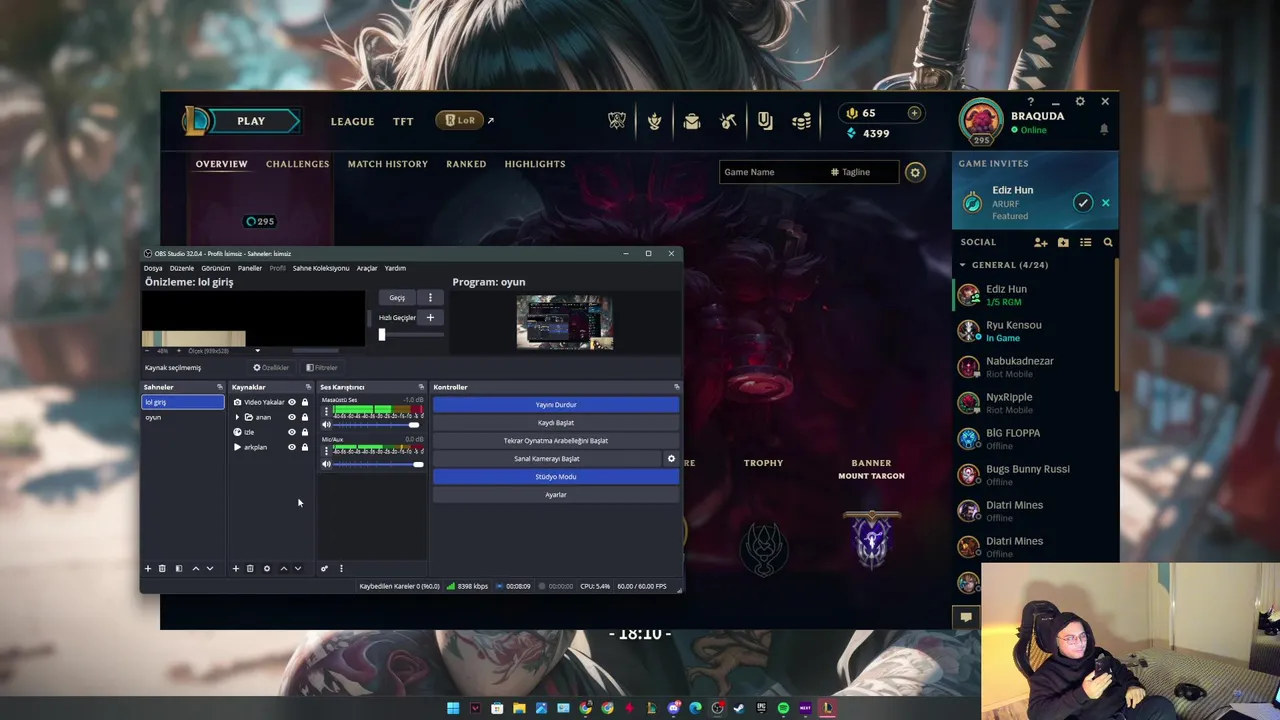The image size is (1280, 720).
Task: Click Kaydı Başlat button
Action: [556, 423]
